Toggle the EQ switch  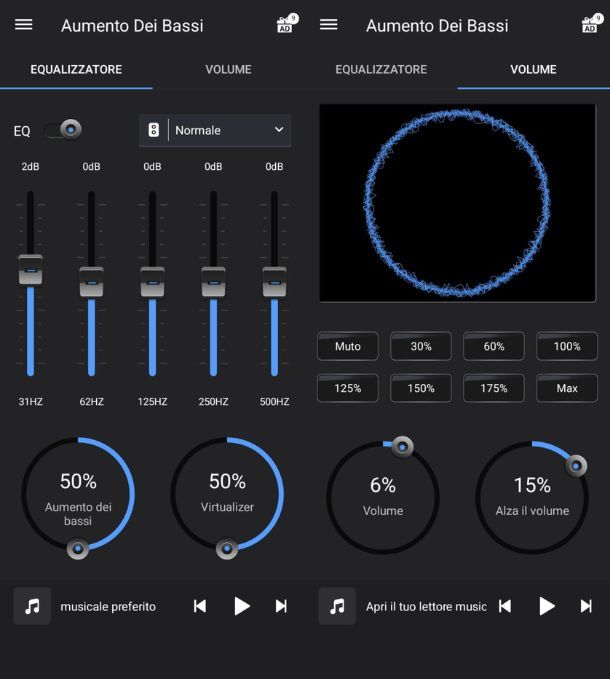click(x=66, y=130)
